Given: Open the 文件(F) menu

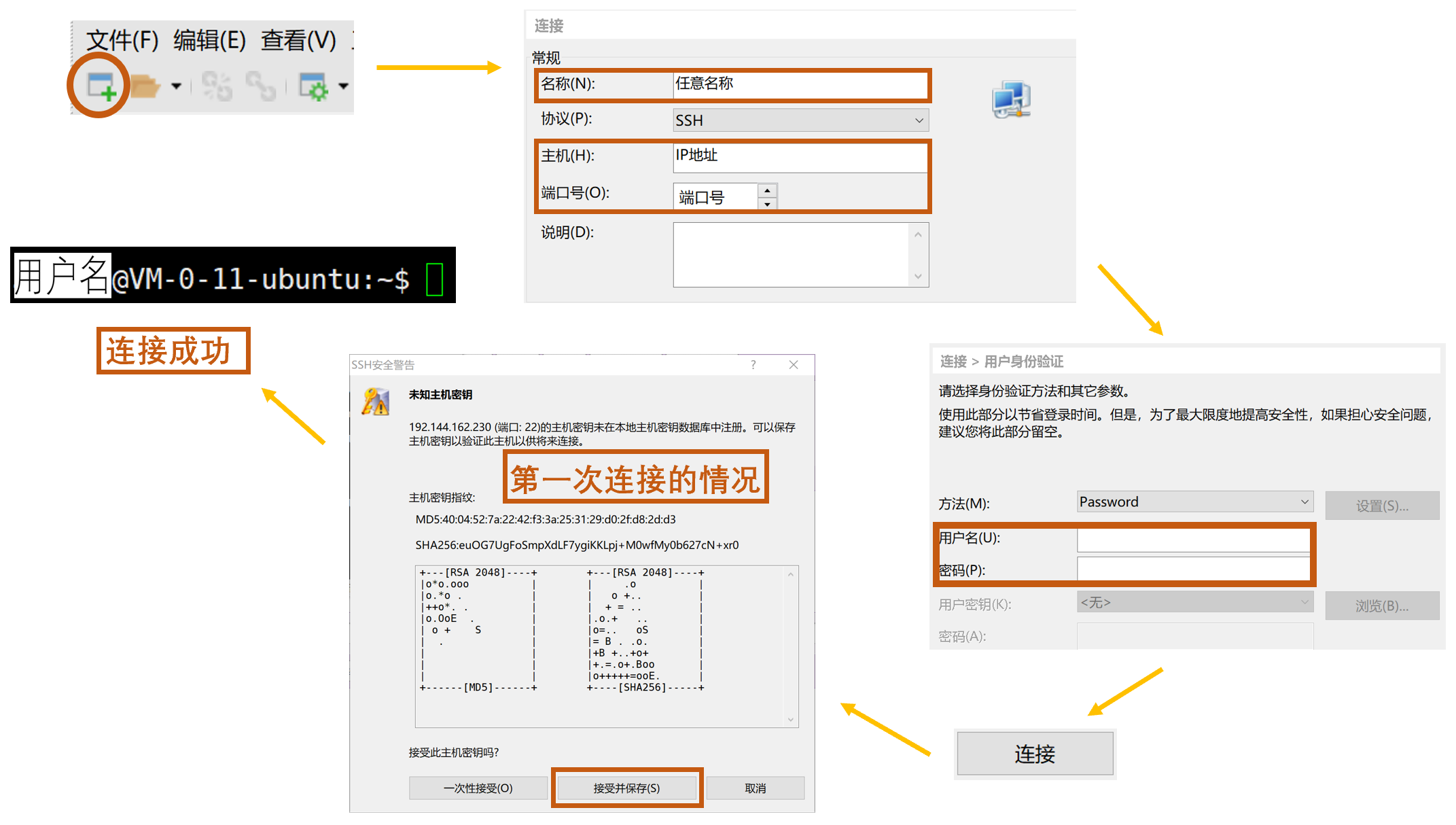Looking at the screenshot, I should [x=122, y=41].
